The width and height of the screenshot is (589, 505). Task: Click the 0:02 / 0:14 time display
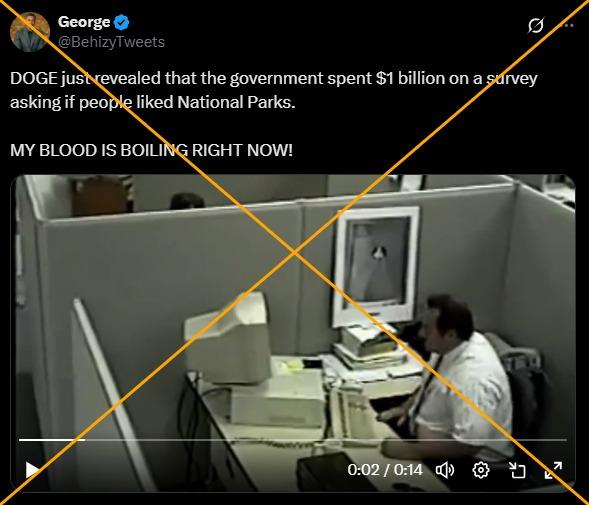click(x=385, y=470)
